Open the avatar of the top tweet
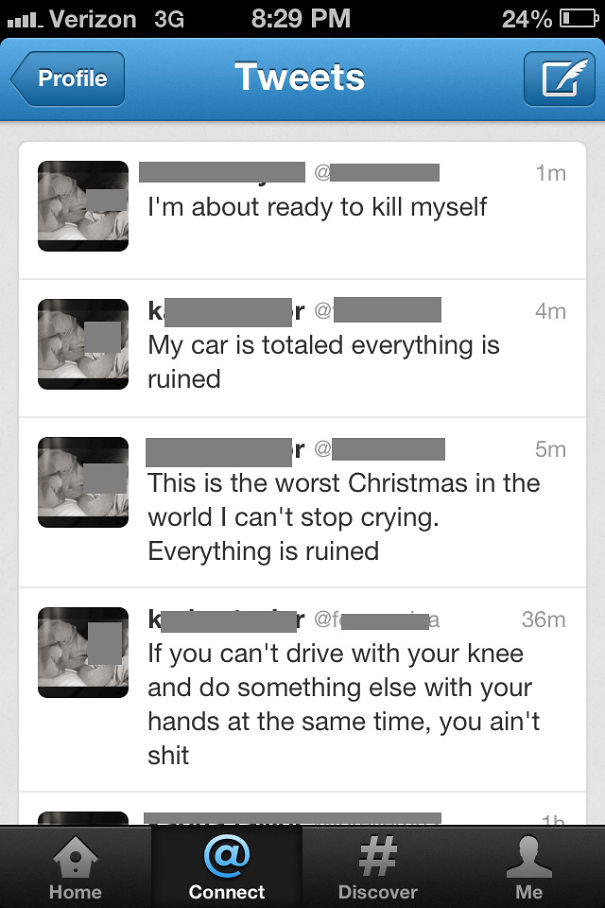The image size is (605, 908). pos(82,206)
